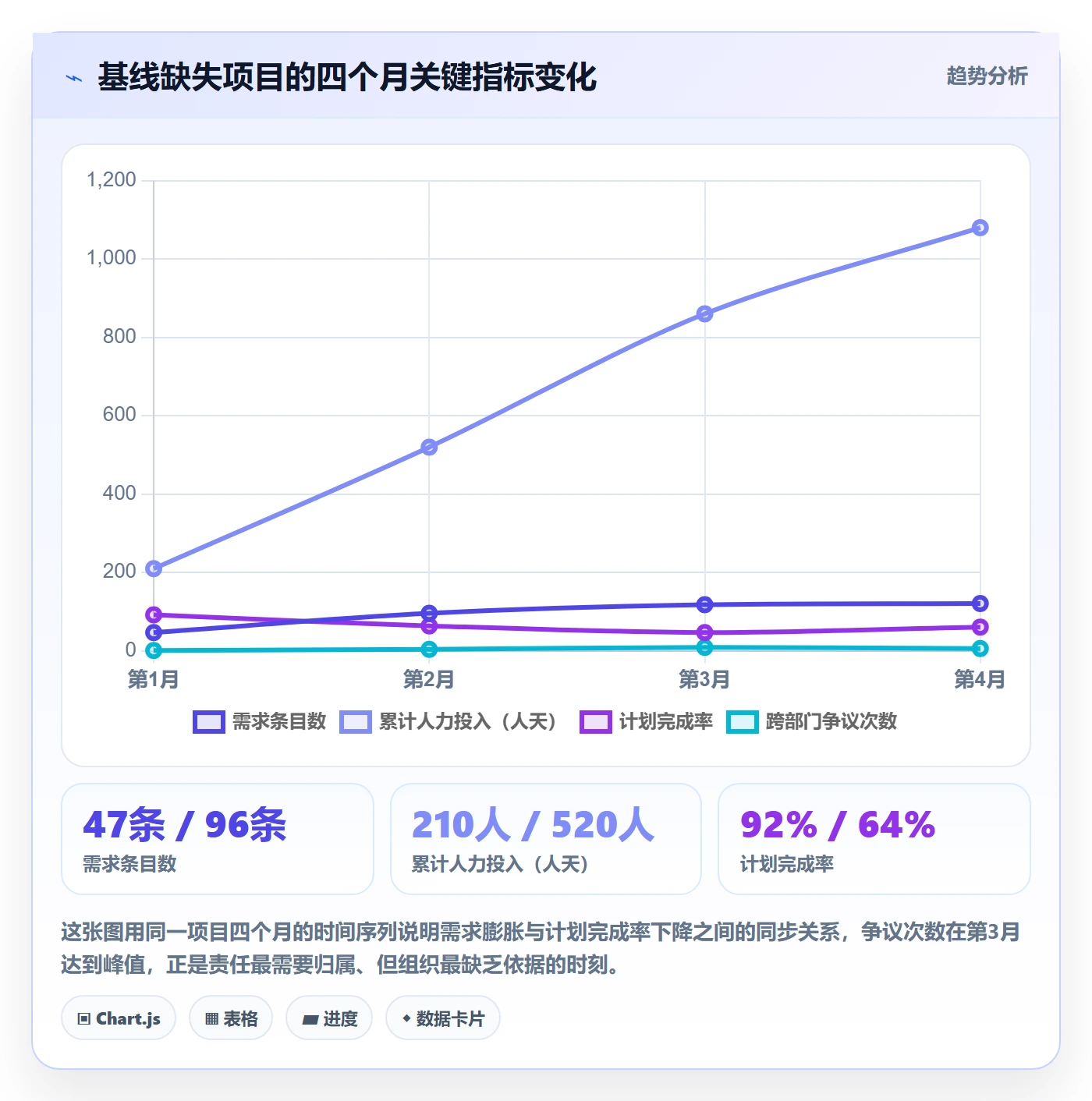This screenshot has height=1101, width=1092.
Task: Click the Chart.js tag chip
Action: coord(119,1018)
